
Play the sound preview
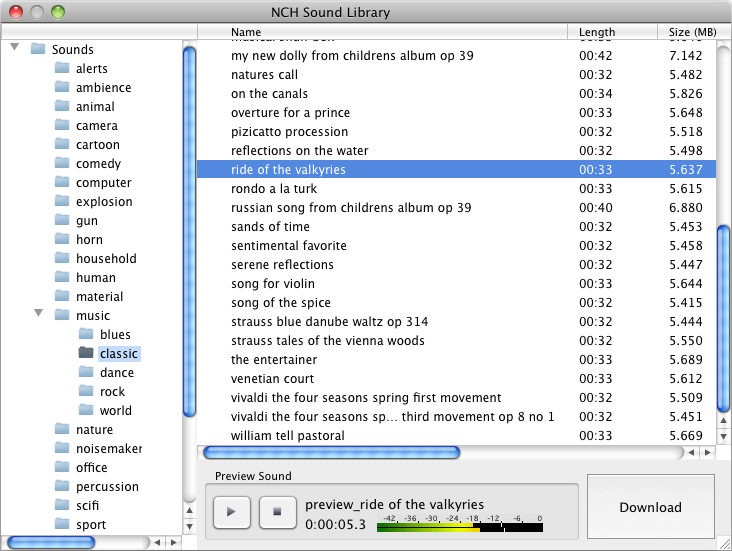coord(231,511)
